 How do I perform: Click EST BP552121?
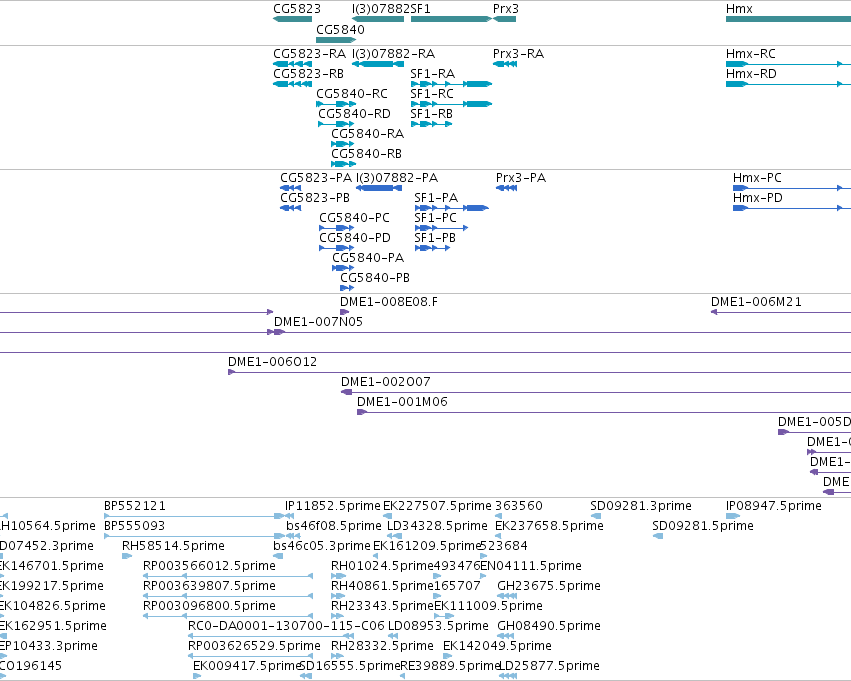135,506
